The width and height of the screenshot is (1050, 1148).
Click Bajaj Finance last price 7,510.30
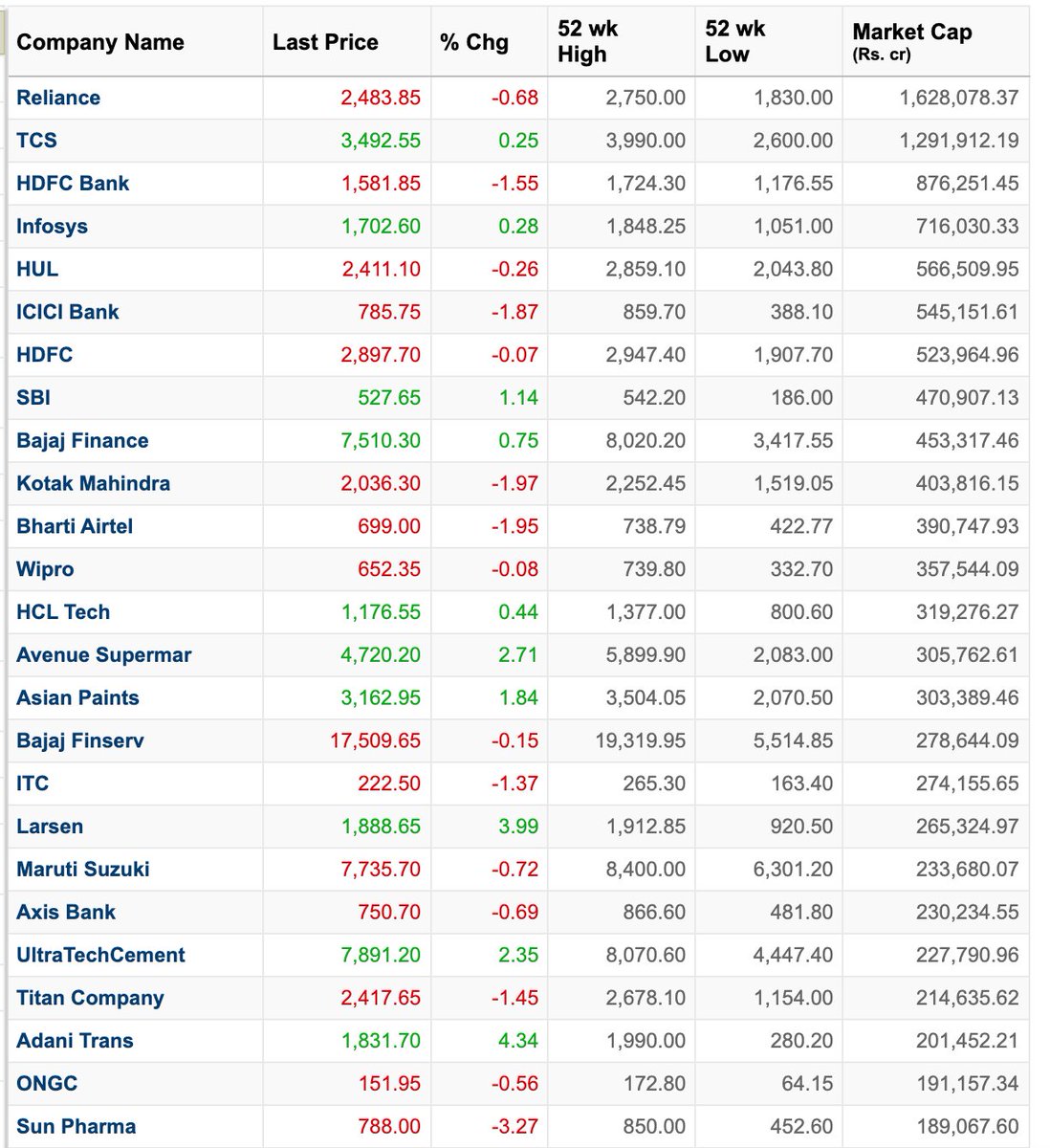pos(381,441)
